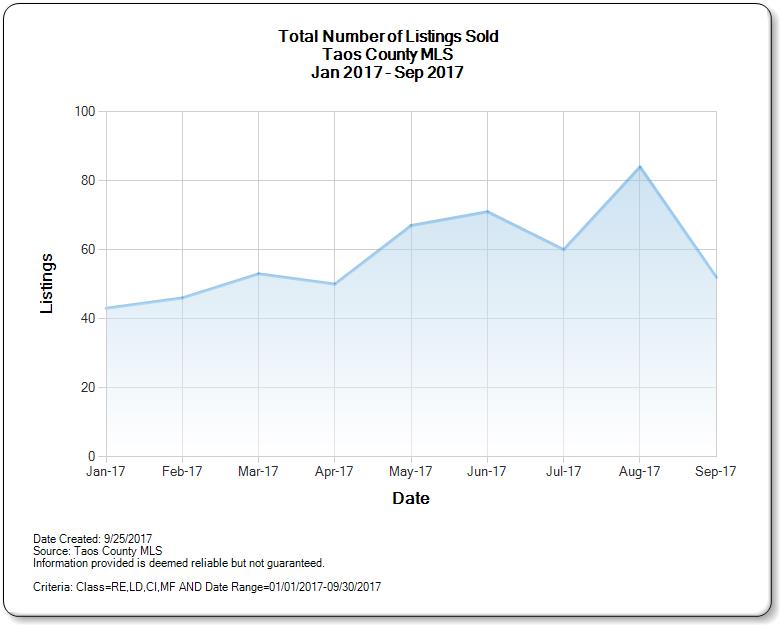Select the 'Jan 2017 - Sep 2017' subtitle
Viewport: 780px width, 625px height.
pos(388,73)
